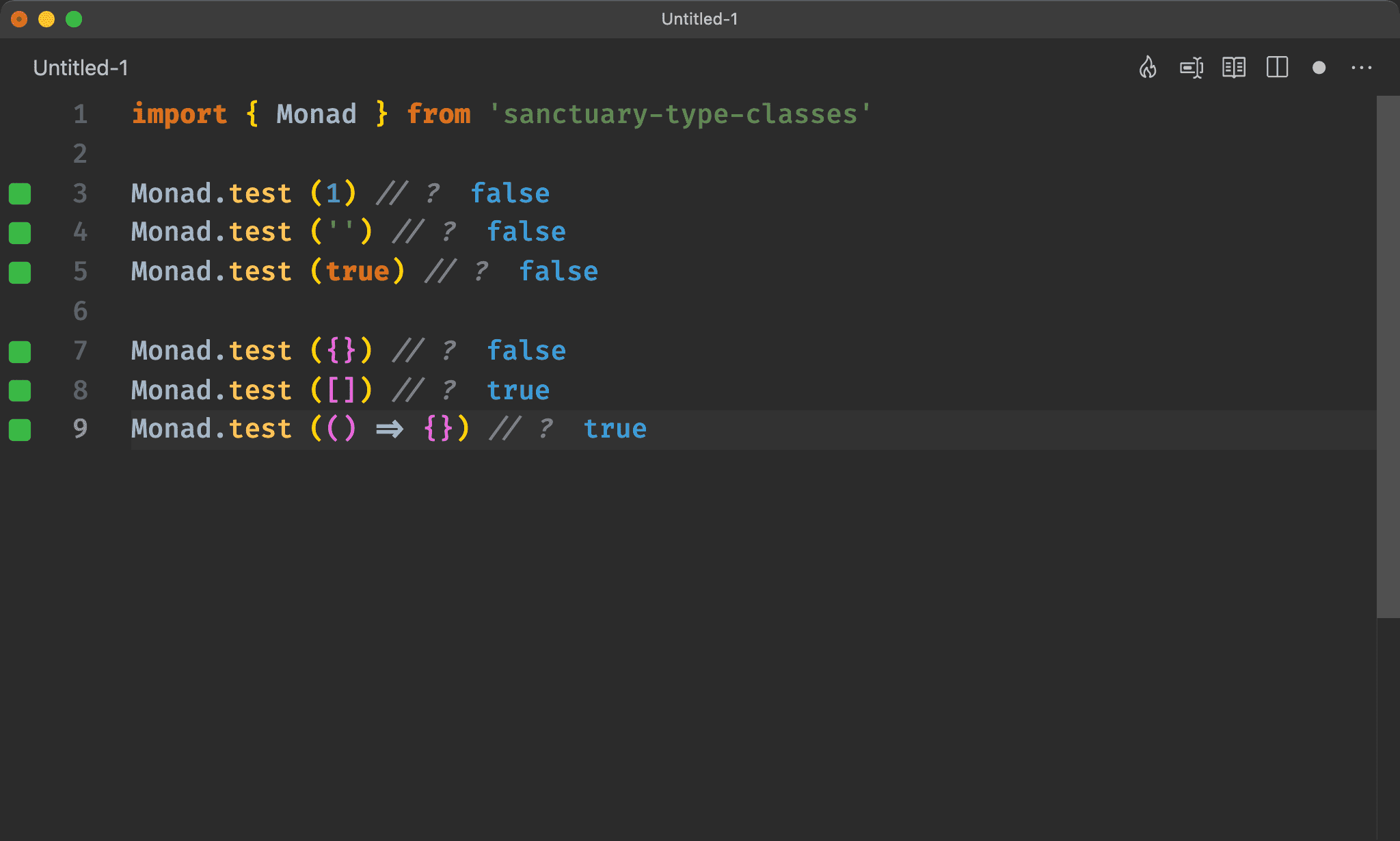
Task: Click the inline values toggle icon
Action: pyautogui.click(x=1192, y=68)
